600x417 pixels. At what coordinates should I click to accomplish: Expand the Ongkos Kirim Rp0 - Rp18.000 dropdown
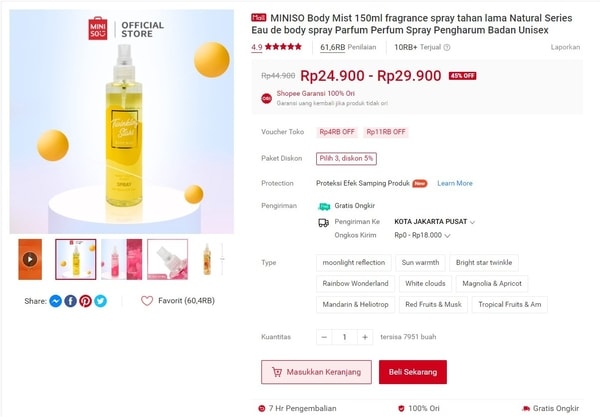tap(422, 235)
